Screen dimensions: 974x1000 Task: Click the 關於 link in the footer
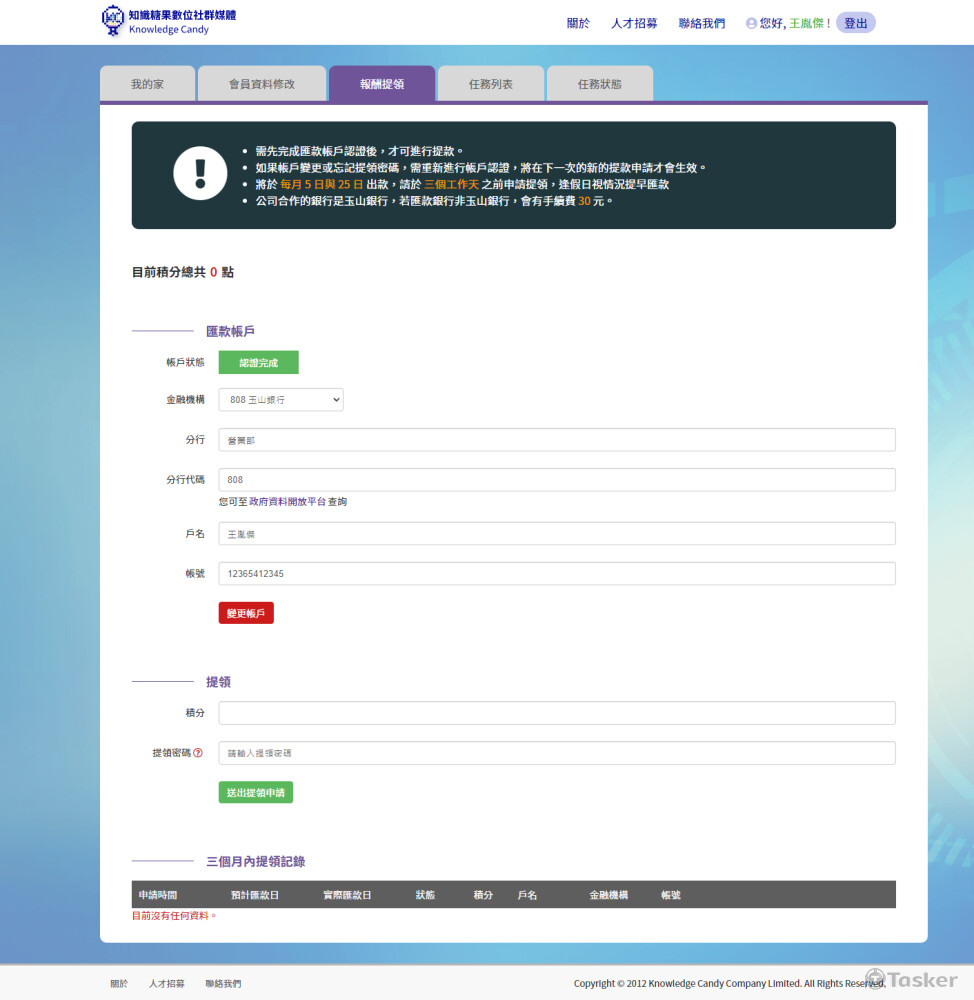pos(119,984)
